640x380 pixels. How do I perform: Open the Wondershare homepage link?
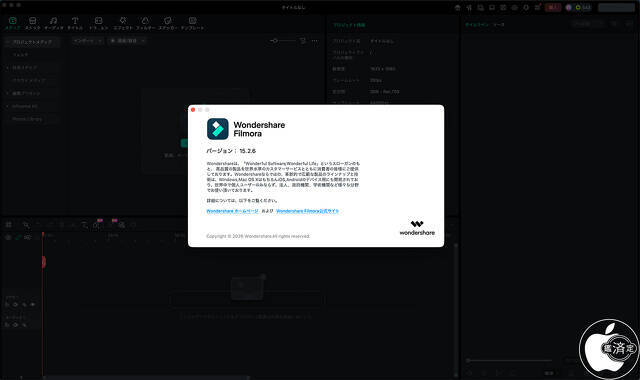(x=232, y=211)
